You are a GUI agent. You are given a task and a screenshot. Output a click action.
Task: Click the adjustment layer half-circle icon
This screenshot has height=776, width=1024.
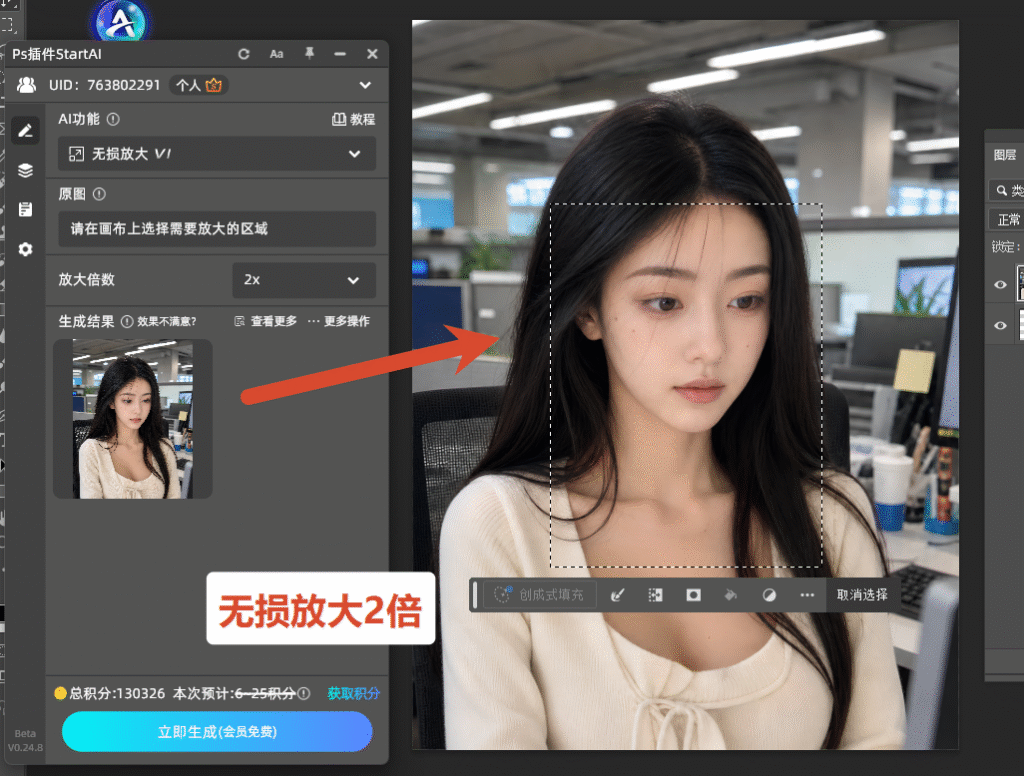point(769,594)
